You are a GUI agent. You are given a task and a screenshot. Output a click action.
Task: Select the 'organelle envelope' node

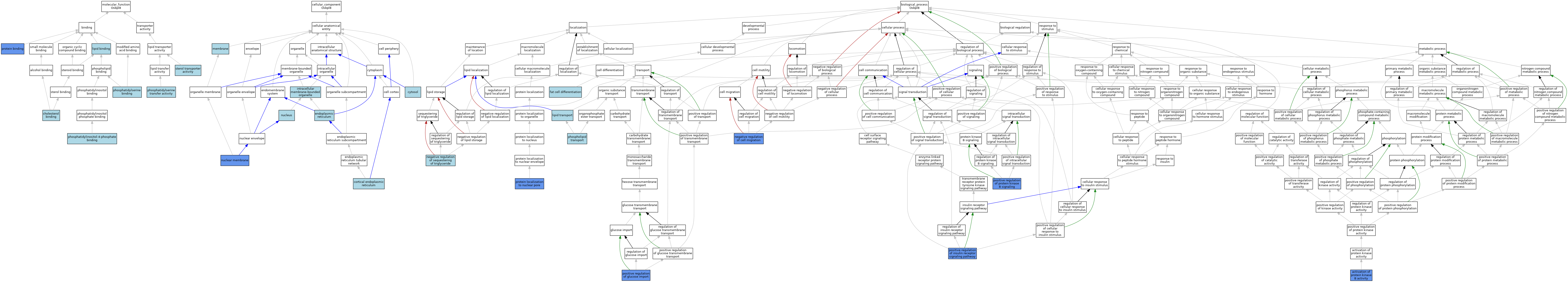241,92
